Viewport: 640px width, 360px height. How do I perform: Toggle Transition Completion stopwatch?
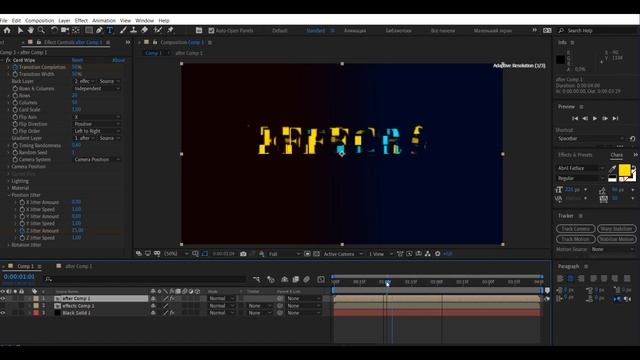pyautogui.click(x=15, y=67)
